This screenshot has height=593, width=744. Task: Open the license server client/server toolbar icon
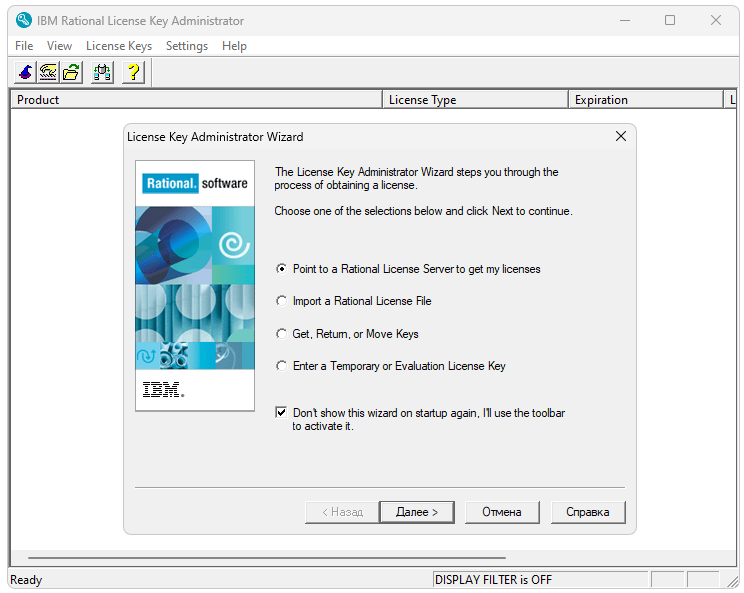coord(102,73)
